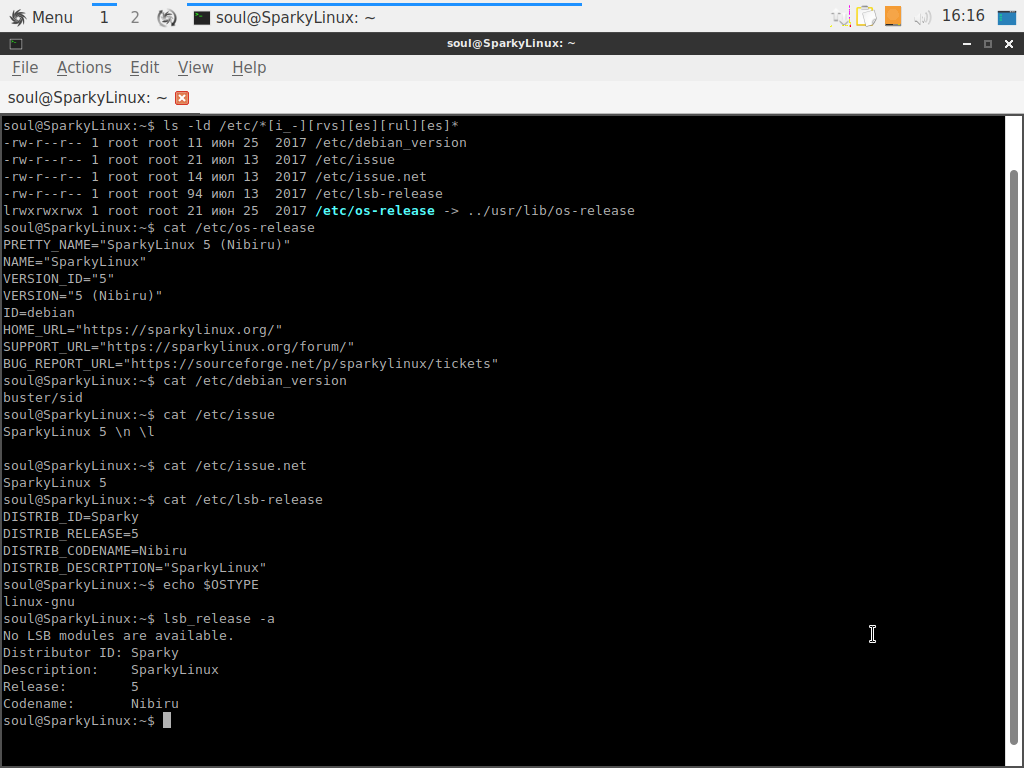Screen dimensions: 1024x768
Task: Open the network up/down arrows tray icon
Action: [840, 17]
